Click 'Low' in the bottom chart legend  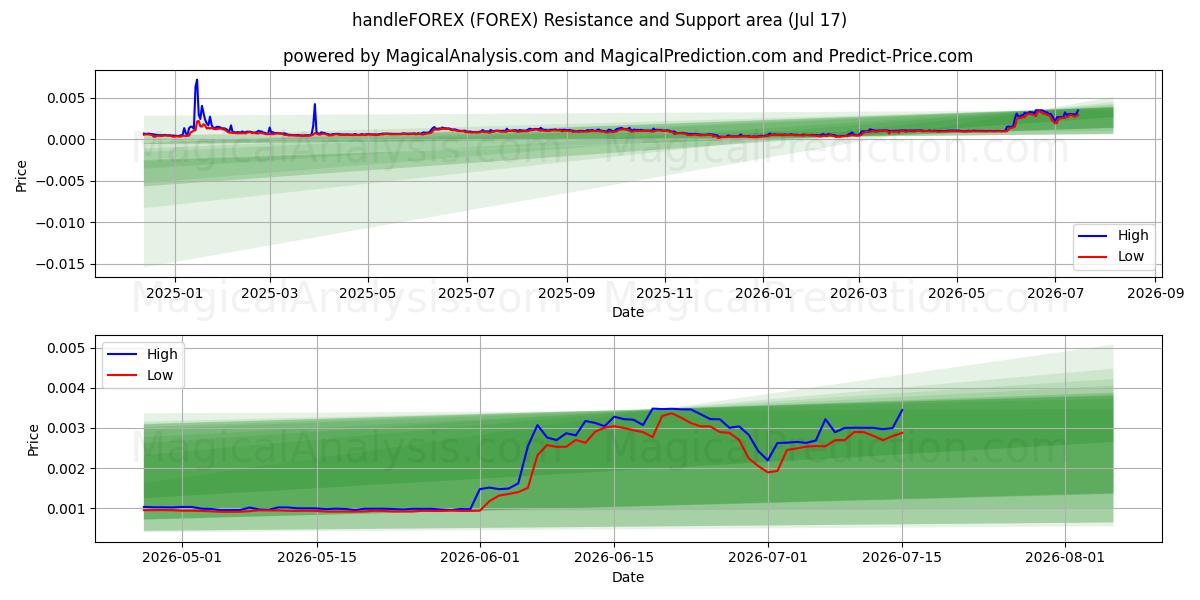click(160, 375)
